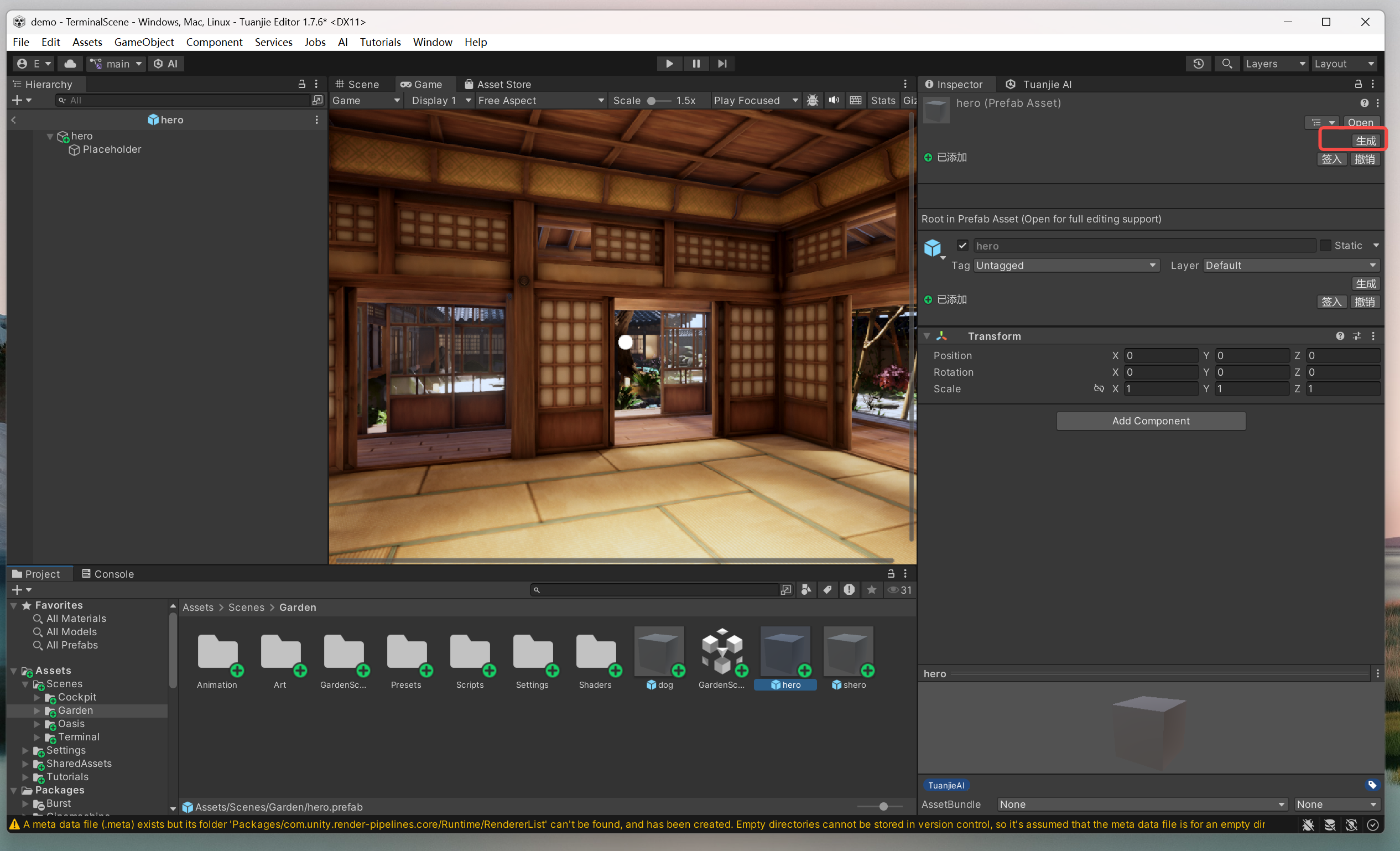Open the Layers dropdown
This screenshot has height=851, width=1400.
(1275, 64)
